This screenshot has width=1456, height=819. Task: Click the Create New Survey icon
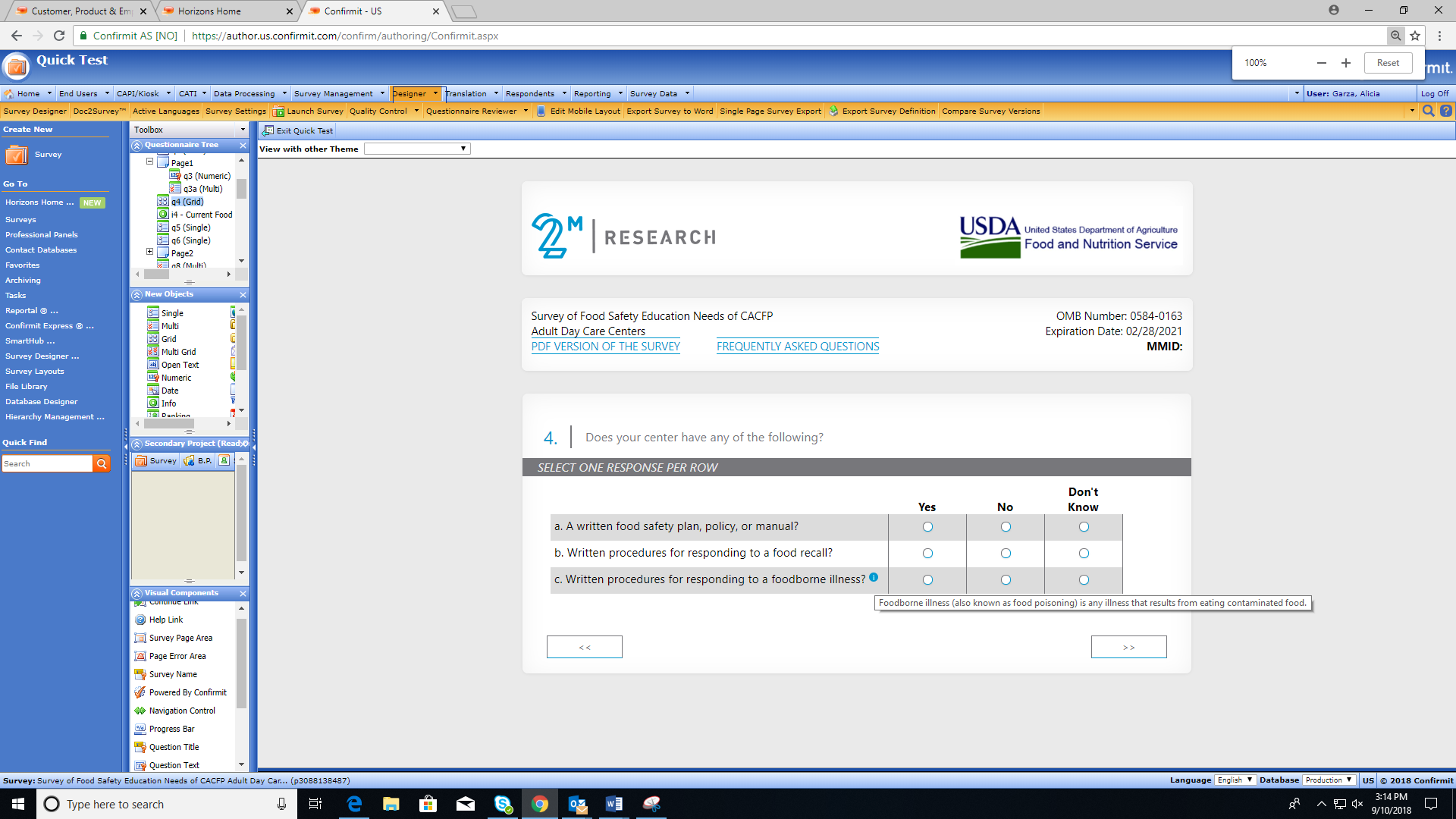click(17, 155)
